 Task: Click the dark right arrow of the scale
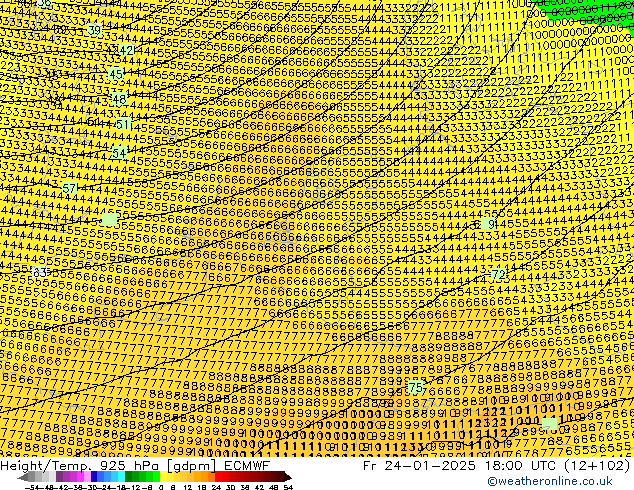pyautogui.click(x=288, y=477)
